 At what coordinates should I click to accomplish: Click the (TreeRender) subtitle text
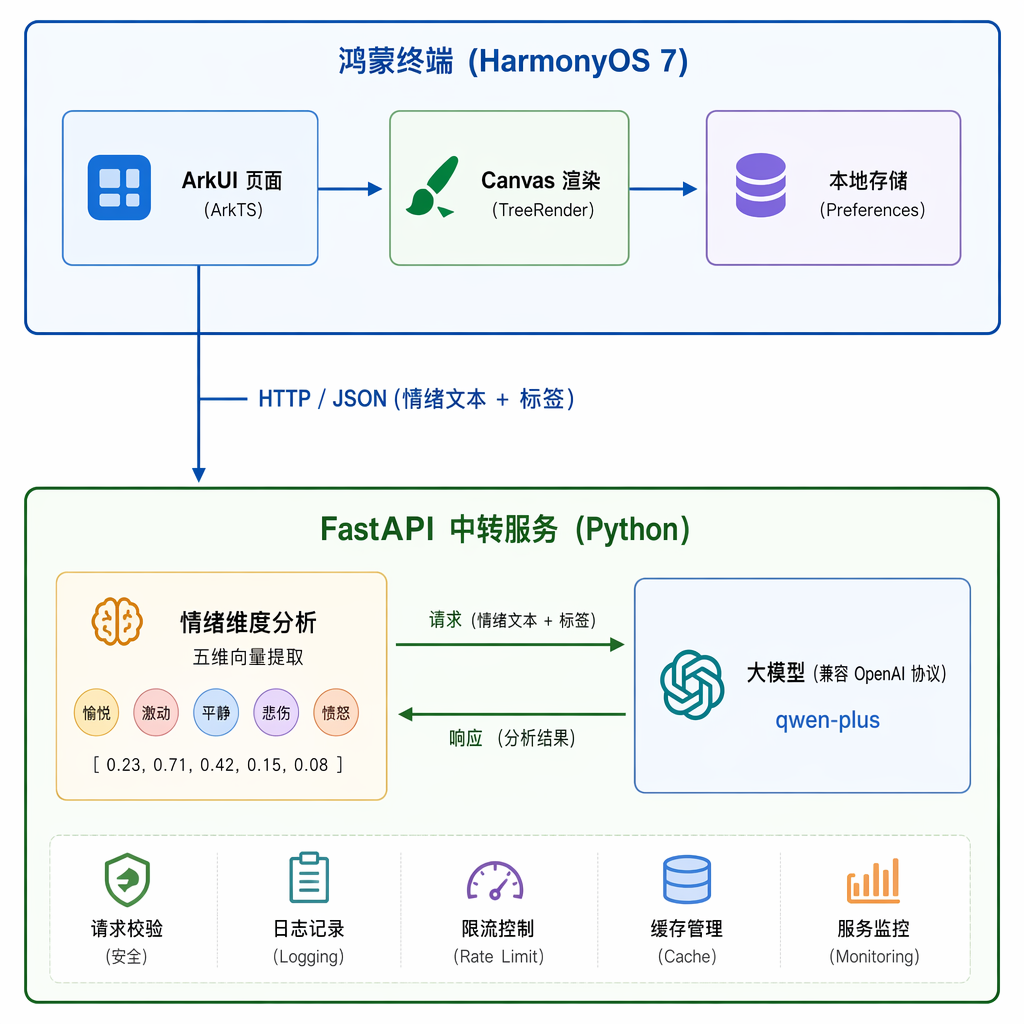click(543, 210)
